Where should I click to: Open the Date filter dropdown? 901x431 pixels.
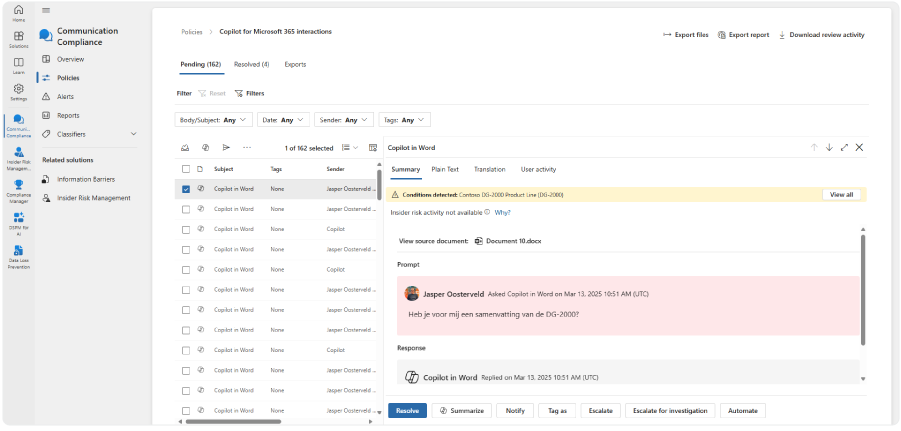pyautogui.click(x=283, y=120)
